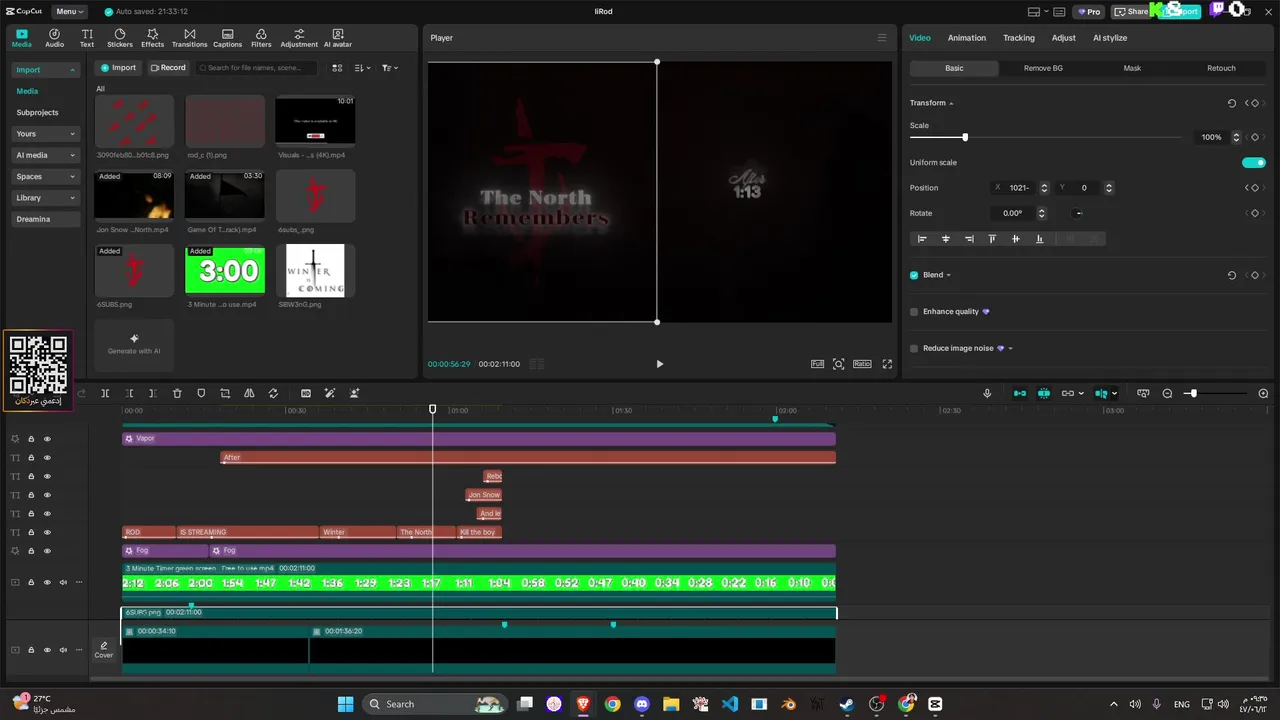Image resolution: width=1280 pixels, height=720 pixels.
Task: Open the Menu dropdown in the title bar
Action: point(68,12)
